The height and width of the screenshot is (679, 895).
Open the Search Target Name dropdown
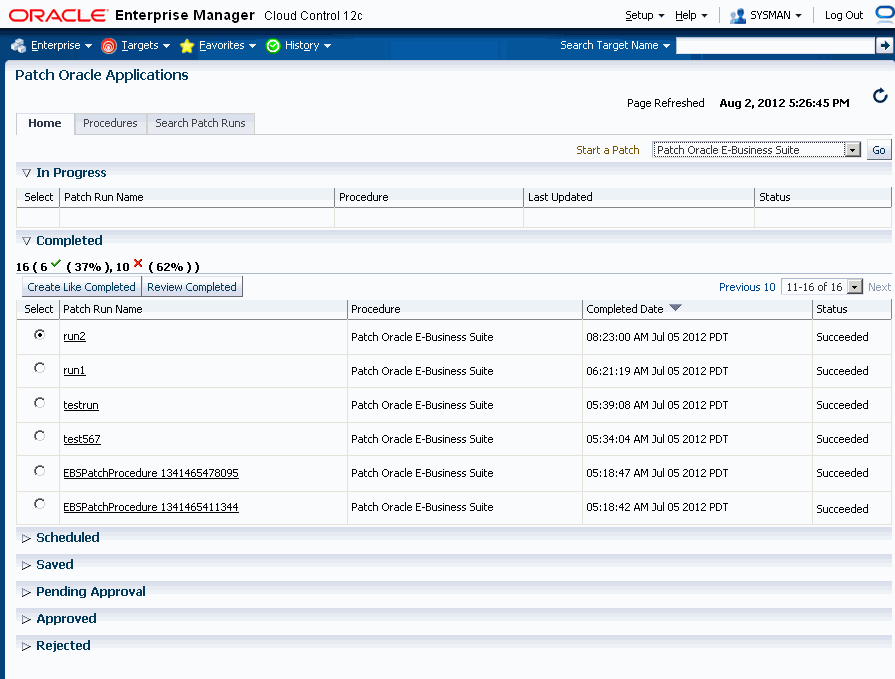coord(615,46)
